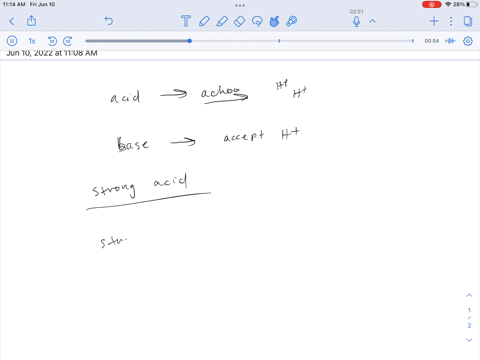480x360 pixels.
Task: Open the favorites/stickers tool
Action: (274, 21)
